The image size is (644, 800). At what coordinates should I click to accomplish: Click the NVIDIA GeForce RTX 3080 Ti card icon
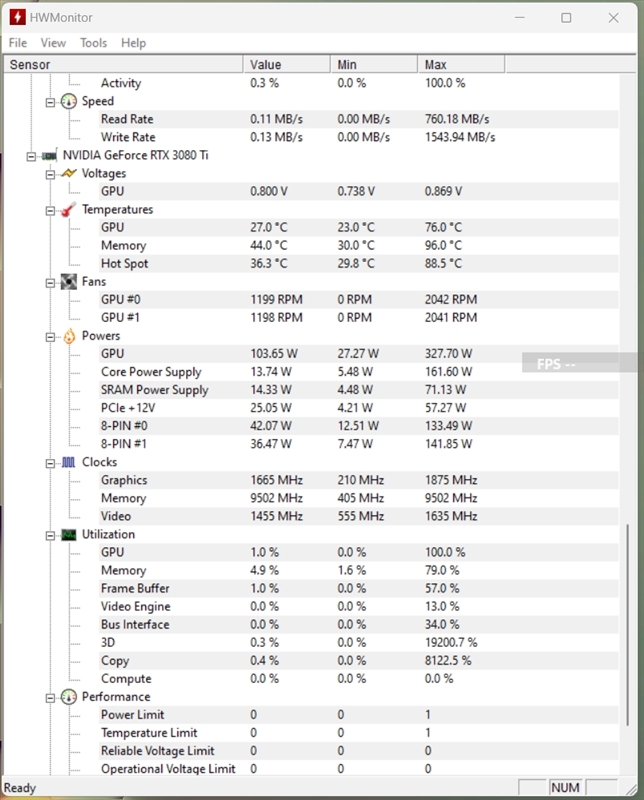tap(48, 156)
